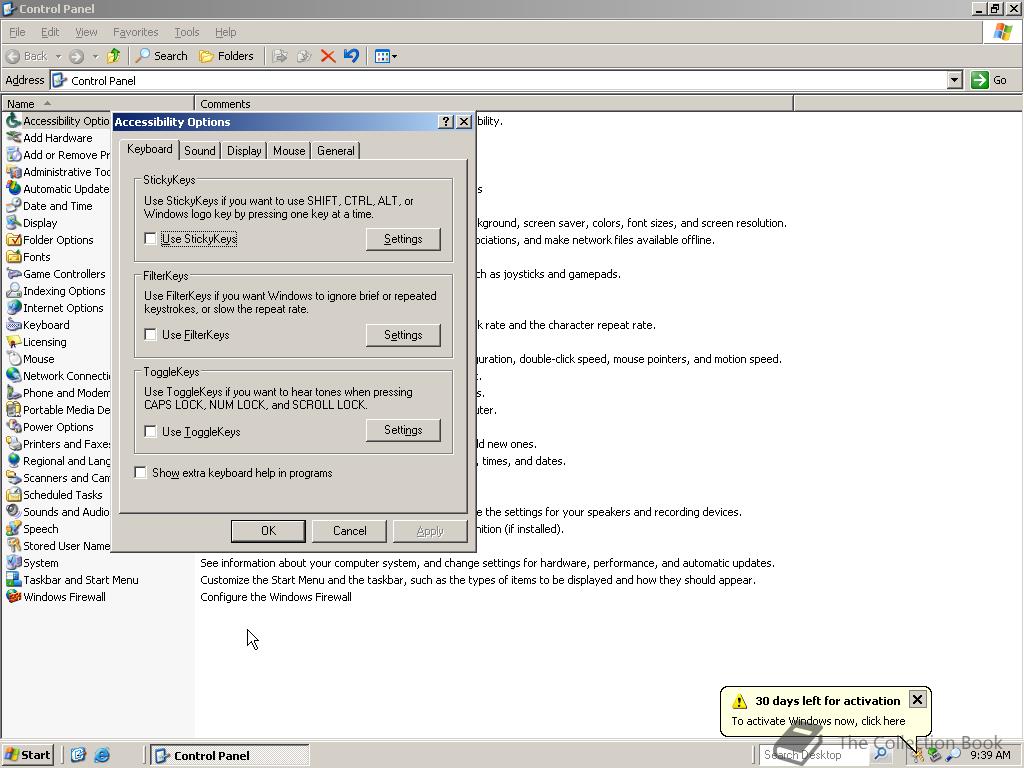Switch to the Mouse tab
The height and width of the screenshot is (768, 1024).
289,151
